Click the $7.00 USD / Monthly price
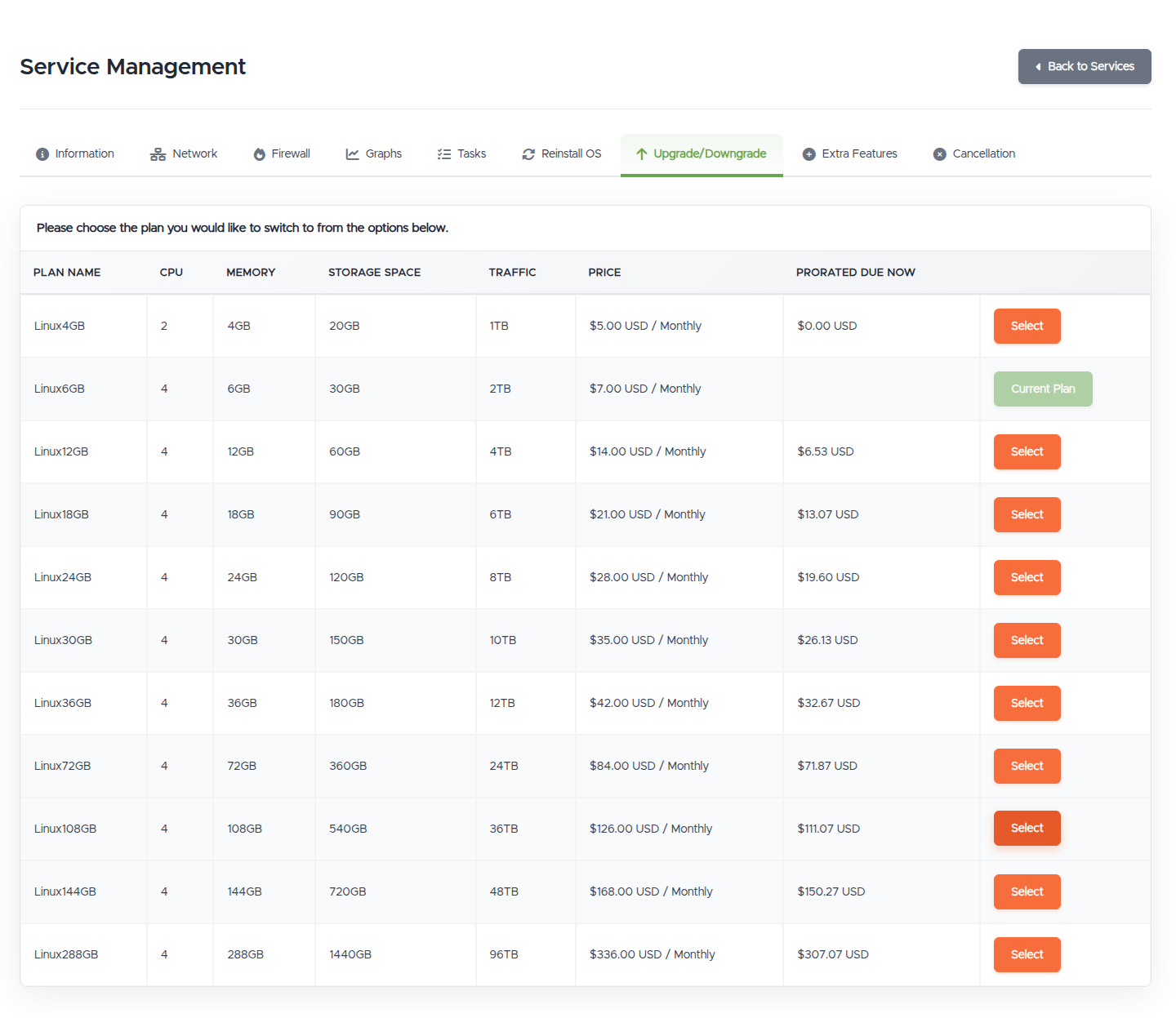The width and height of the screenshot is (1176, 1018). coord(645,389)
